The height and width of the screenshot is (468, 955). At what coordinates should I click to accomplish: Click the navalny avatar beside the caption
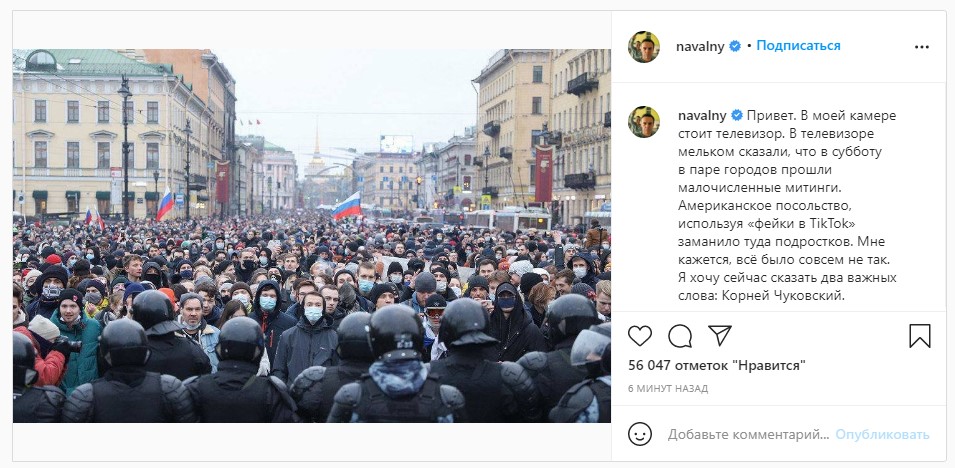click(x=644, y=122)
